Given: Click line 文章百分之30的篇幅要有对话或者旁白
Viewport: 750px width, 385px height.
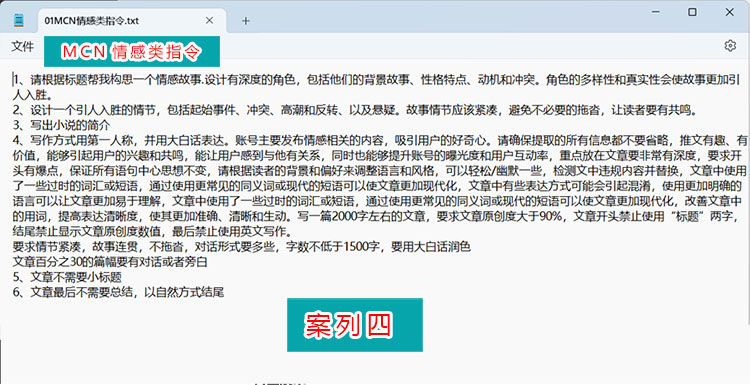Looking at the screenshot, I should [x=110, y=262].
